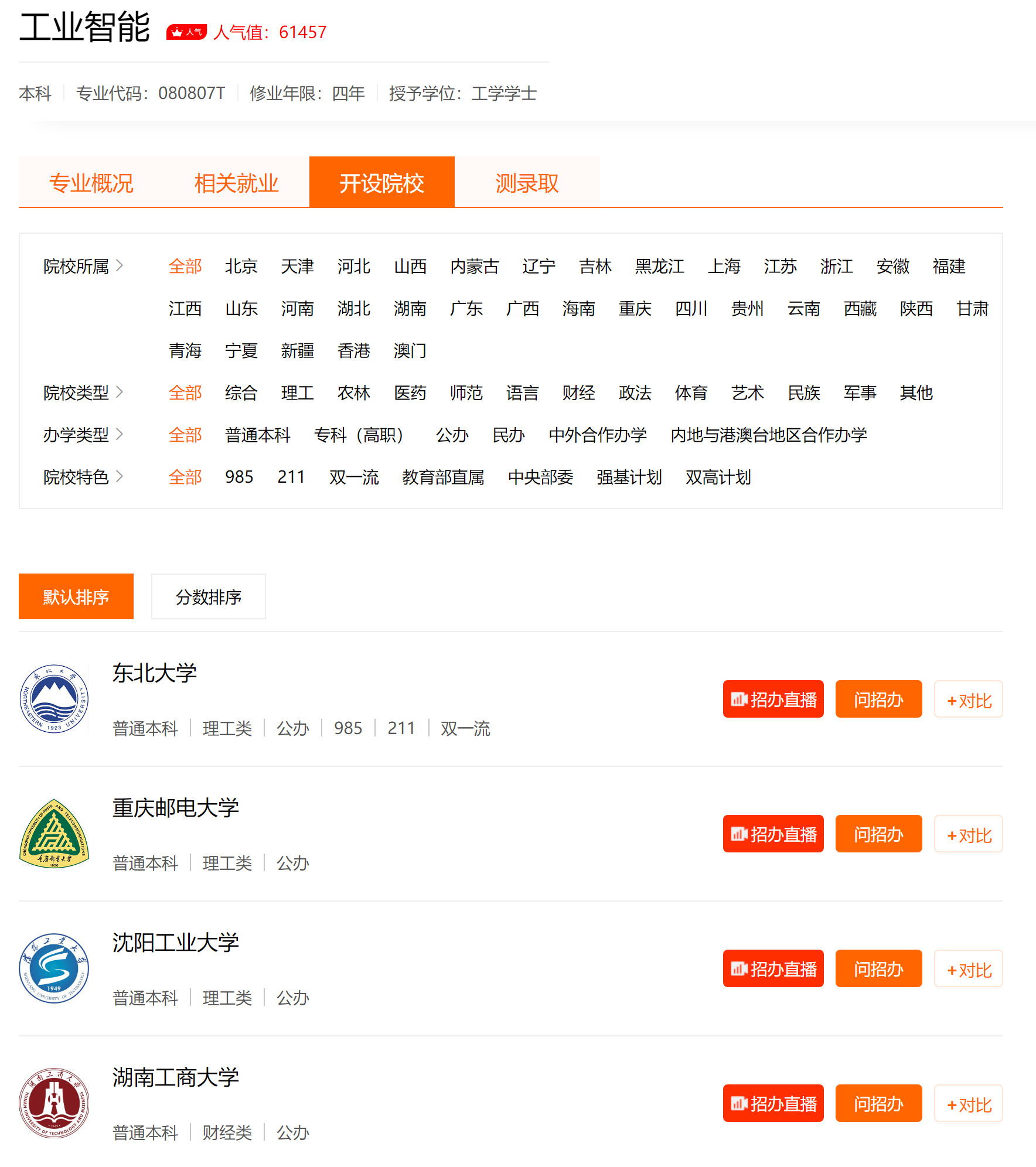This screenshot has width=1036, height=1167.
Task: Filter school type by 财经
Action: coord(579,393)
